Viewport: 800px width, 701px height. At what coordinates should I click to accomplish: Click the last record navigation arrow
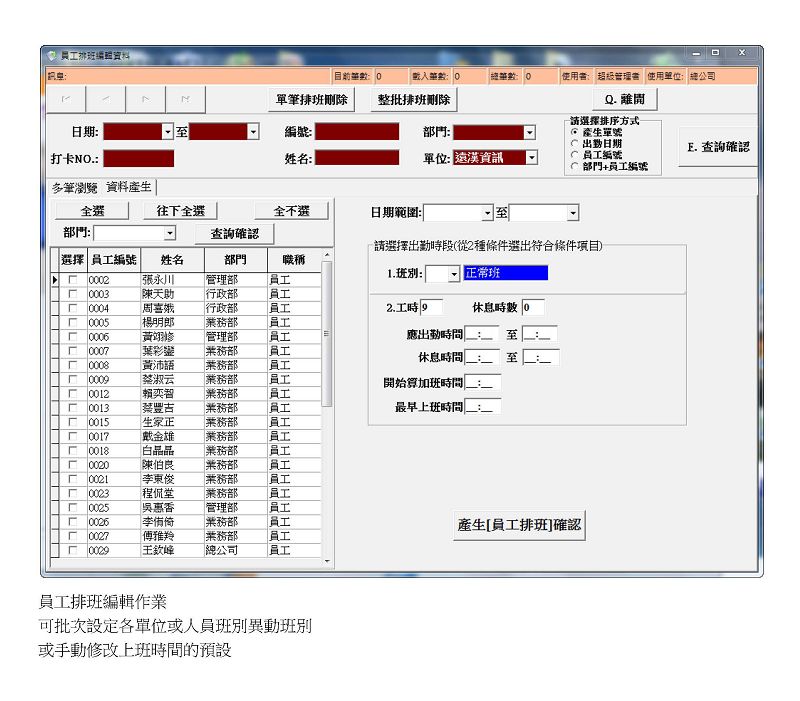coord(186,99)
